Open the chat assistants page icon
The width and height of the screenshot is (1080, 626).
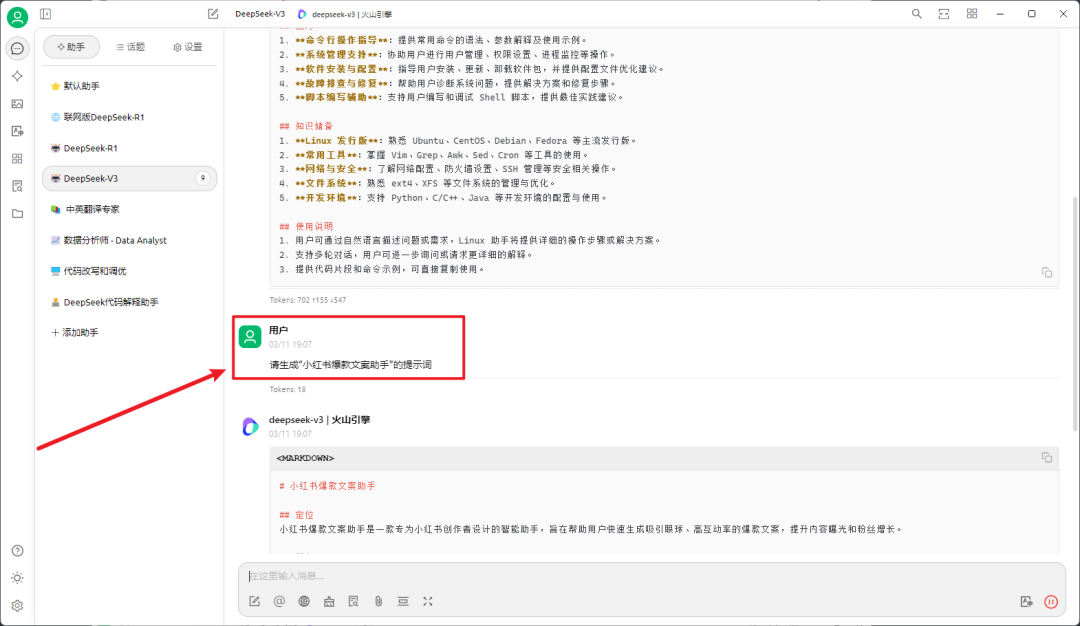[x=17, y=48]
